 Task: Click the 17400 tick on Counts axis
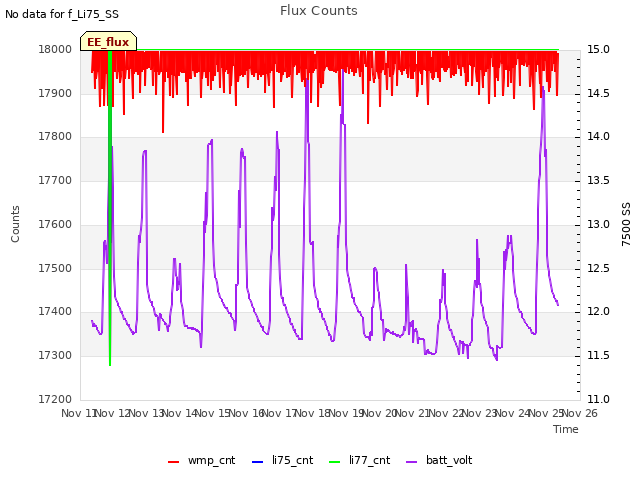(x=55, y=312)
